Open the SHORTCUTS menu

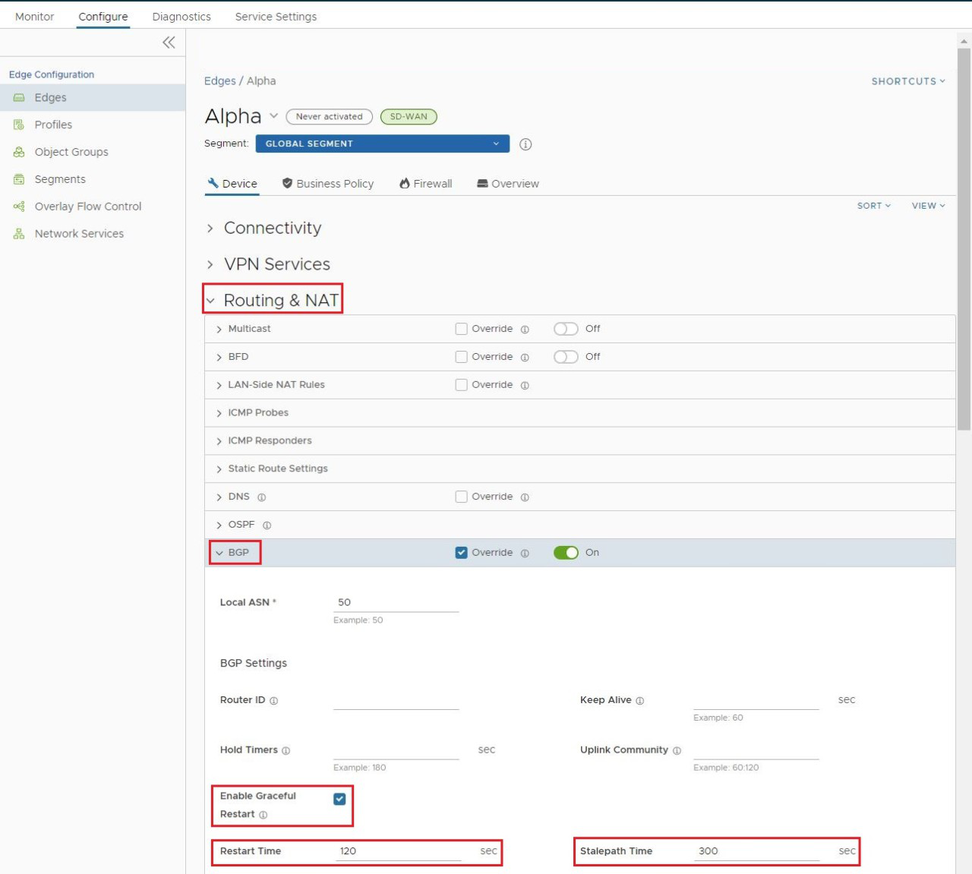click(x=906, y=81)
